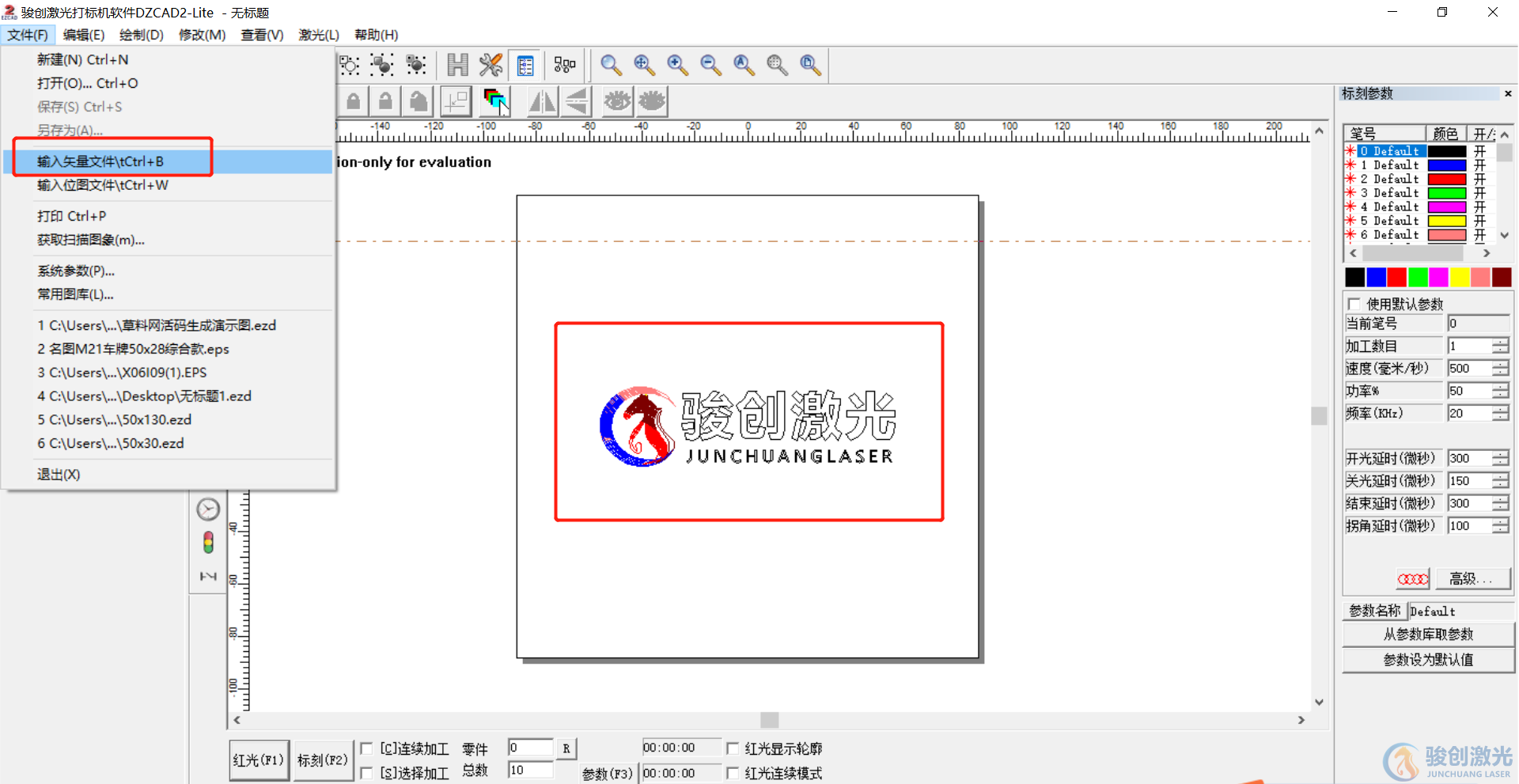Screen dimensions: 1519x784
Task: Click the dotted zoom selected magnifier
Action: click(x=776, y=65)
